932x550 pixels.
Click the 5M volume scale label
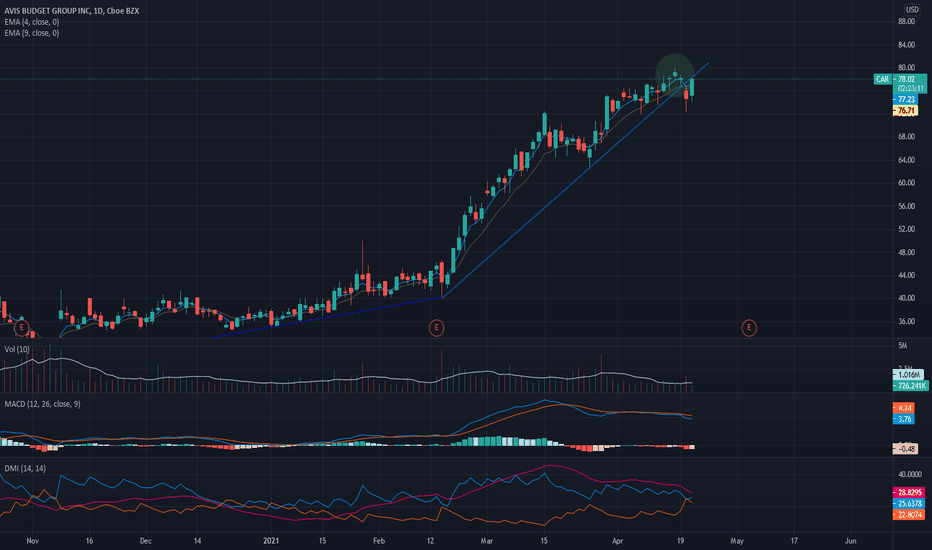(x=902, y=345)
